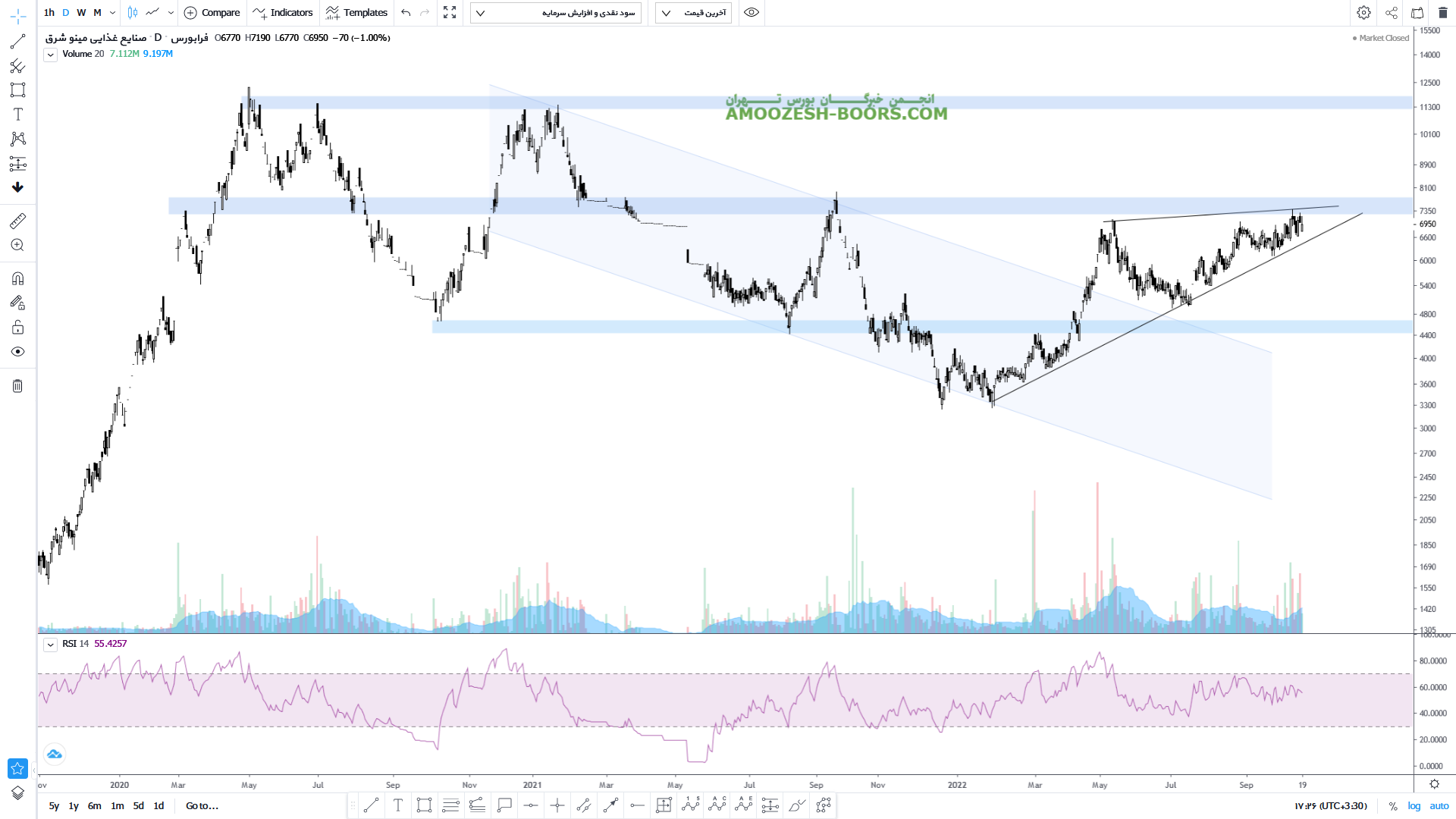Activate the ruler measure tool
This screenshot has width=1456, height=819.
pos(17,221)
